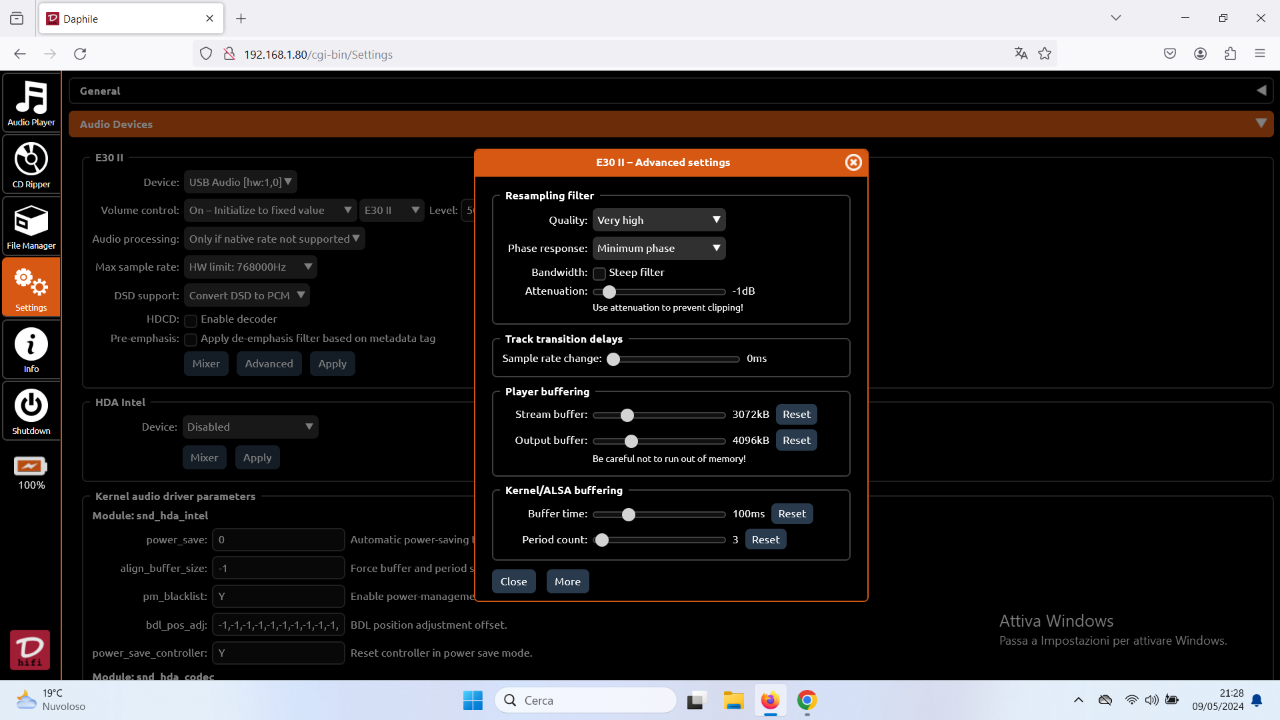The image size is (1280, 720).
Task: Open the Firefox account icon
Action: pos(1200,54)
